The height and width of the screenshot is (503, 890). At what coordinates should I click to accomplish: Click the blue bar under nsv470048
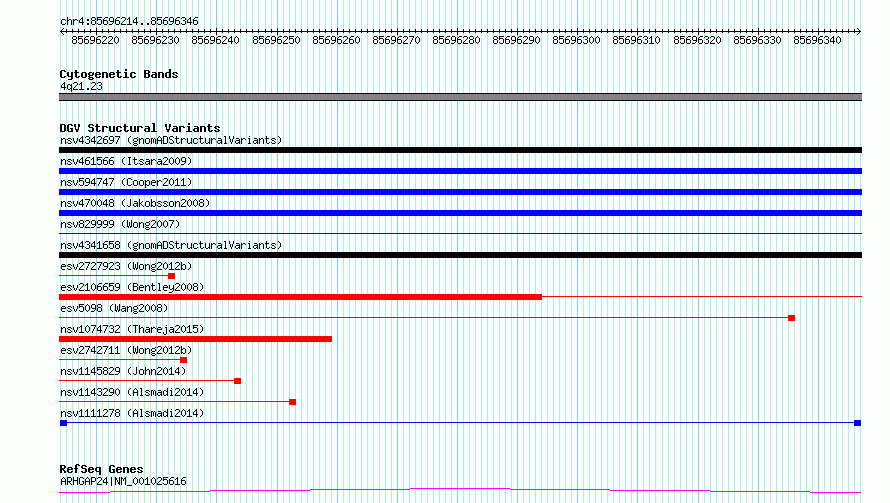(460, 213)
